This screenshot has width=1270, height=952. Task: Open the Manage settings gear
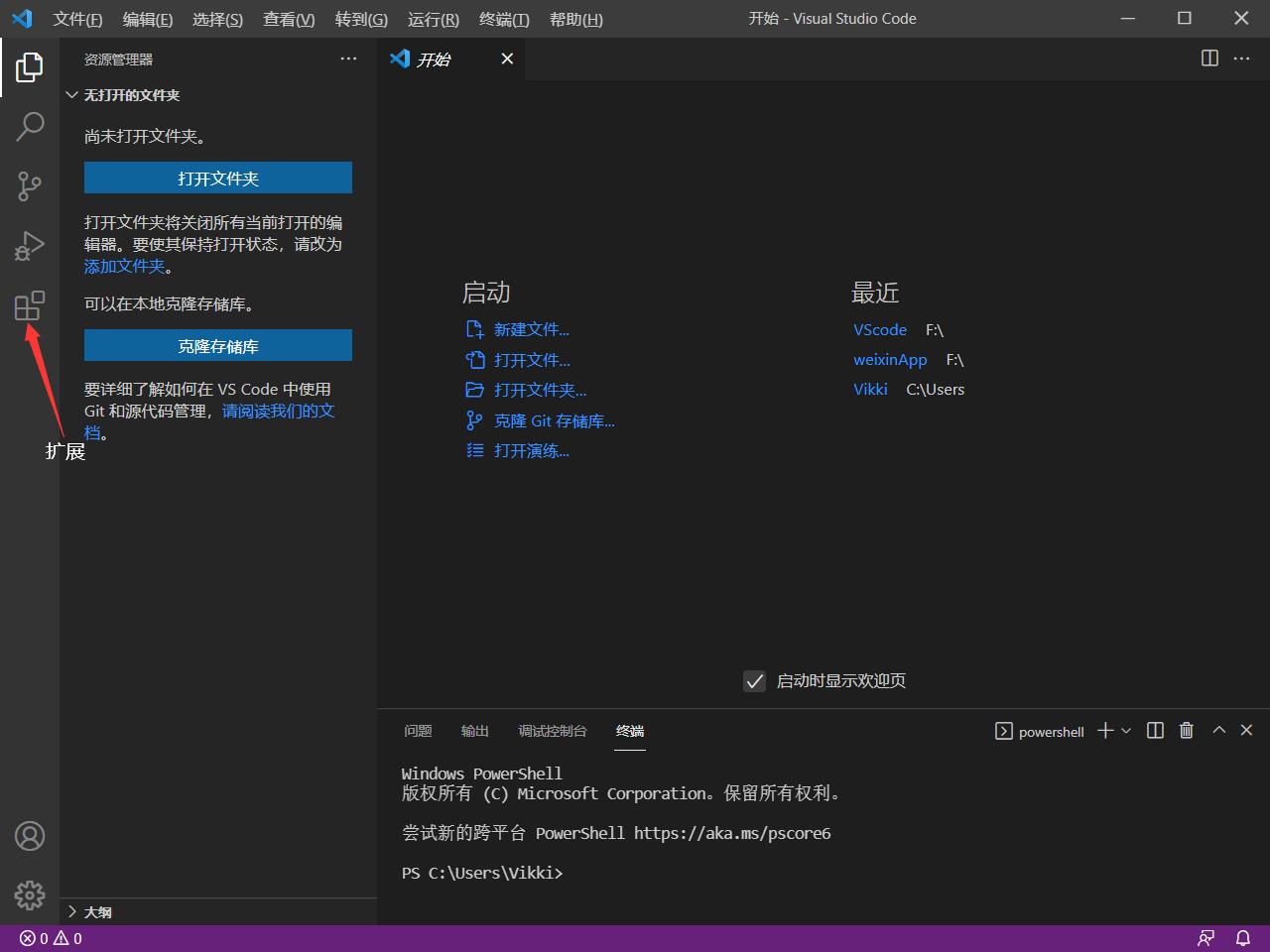(x=29, y=895)
